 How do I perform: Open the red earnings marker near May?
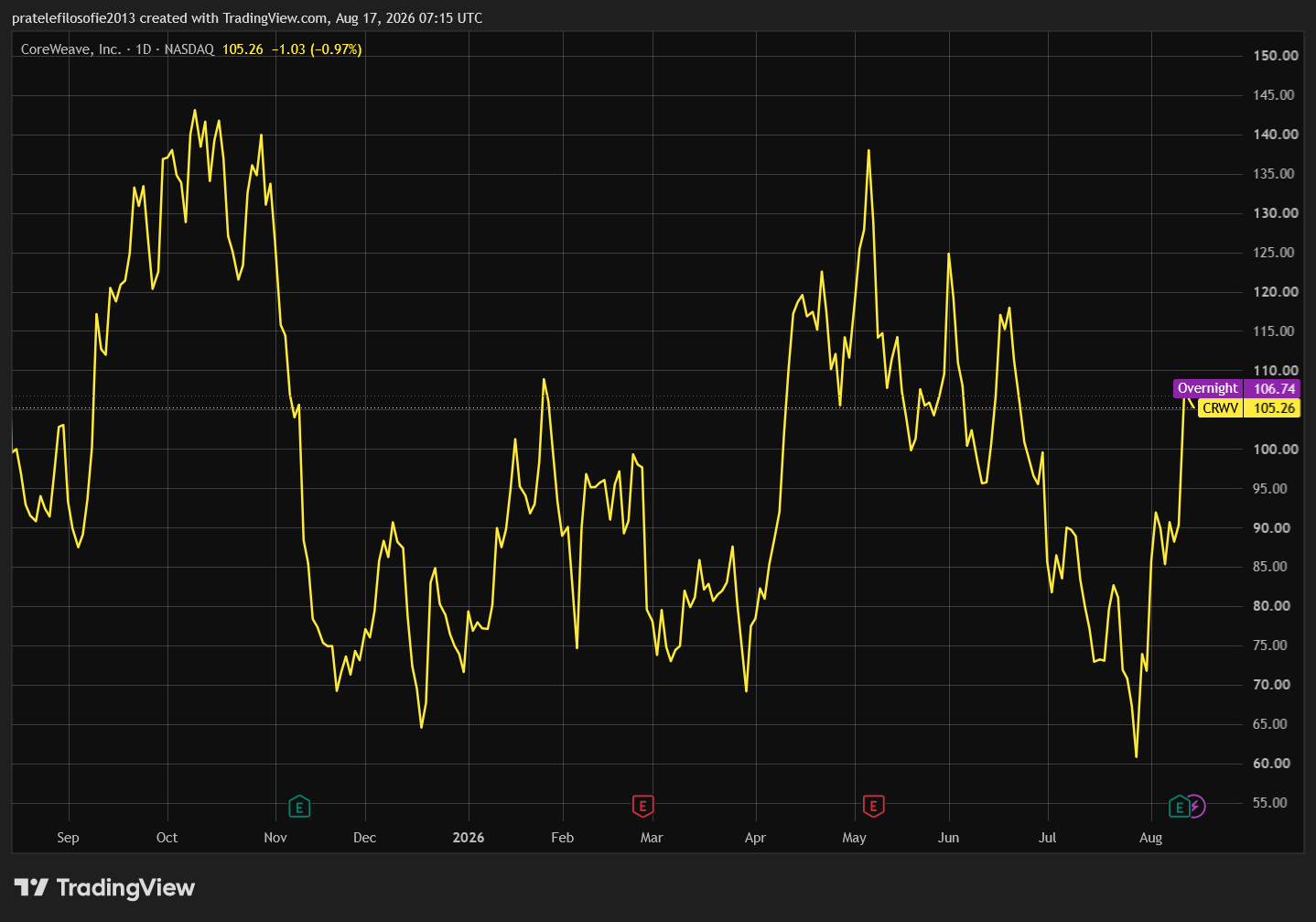point(873,807)
